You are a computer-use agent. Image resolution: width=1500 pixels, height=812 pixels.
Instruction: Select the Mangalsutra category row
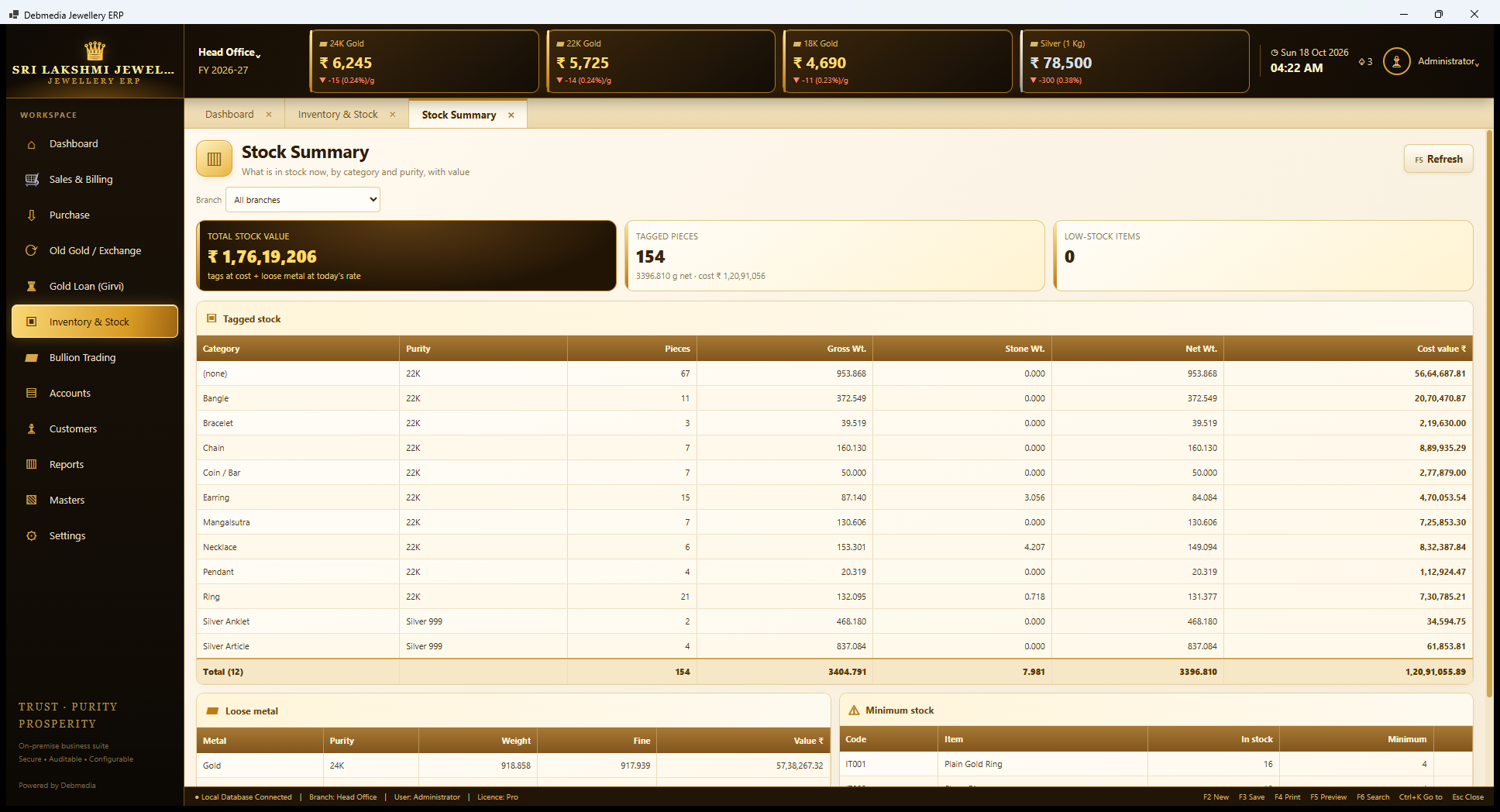834,522
